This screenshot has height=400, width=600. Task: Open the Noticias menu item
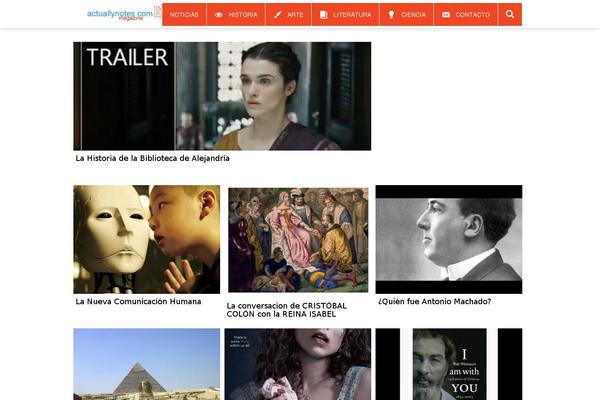[x=184, y=15]
